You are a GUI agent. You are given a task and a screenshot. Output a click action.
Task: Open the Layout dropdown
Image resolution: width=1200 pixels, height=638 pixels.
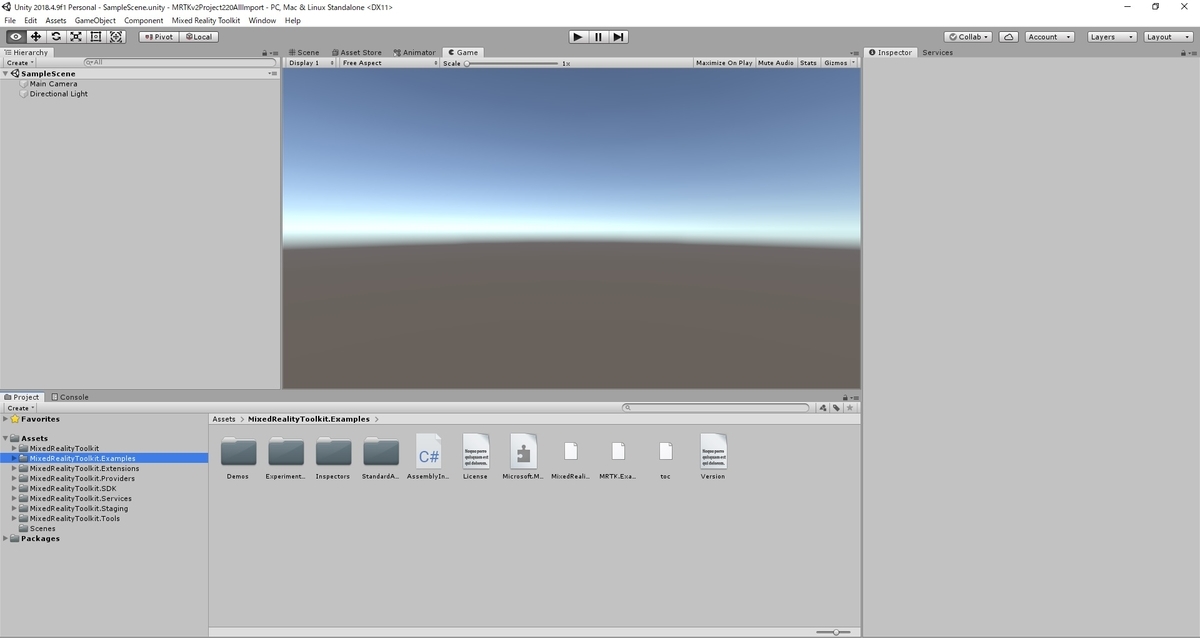coord(1167,37)
